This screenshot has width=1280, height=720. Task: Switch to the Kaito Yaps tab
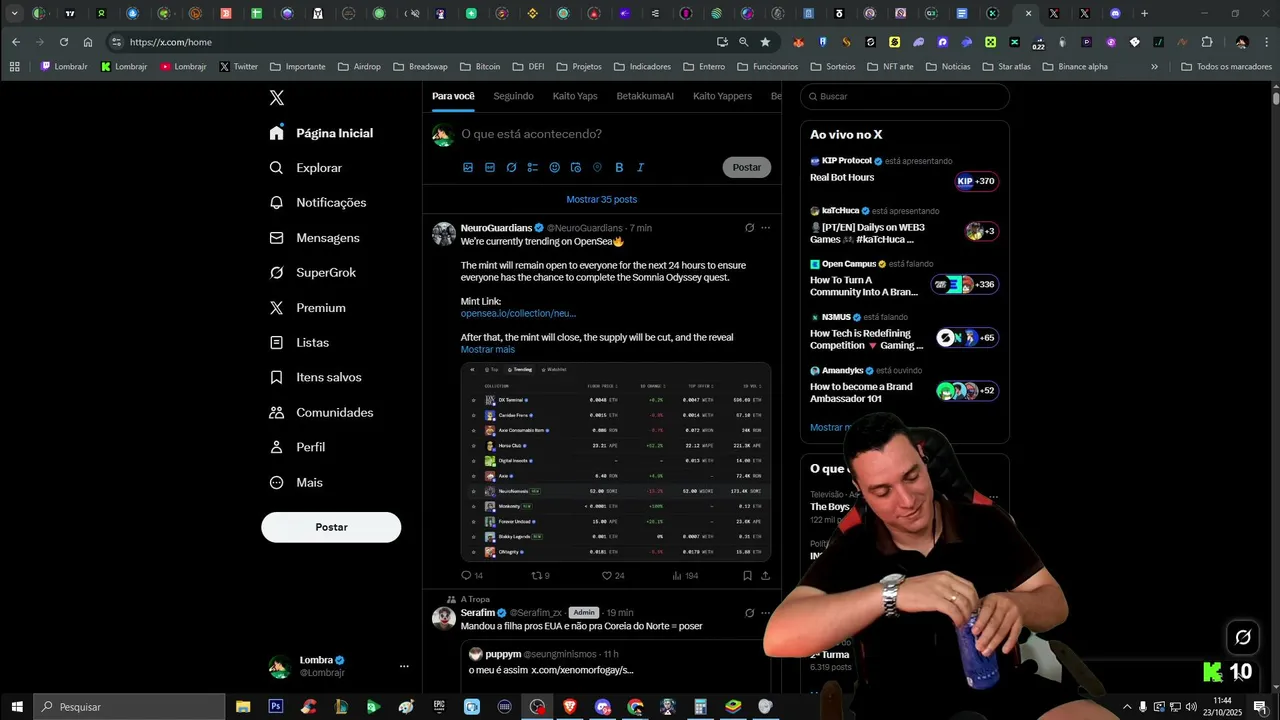pyautogui.click(x=575, y=96)
